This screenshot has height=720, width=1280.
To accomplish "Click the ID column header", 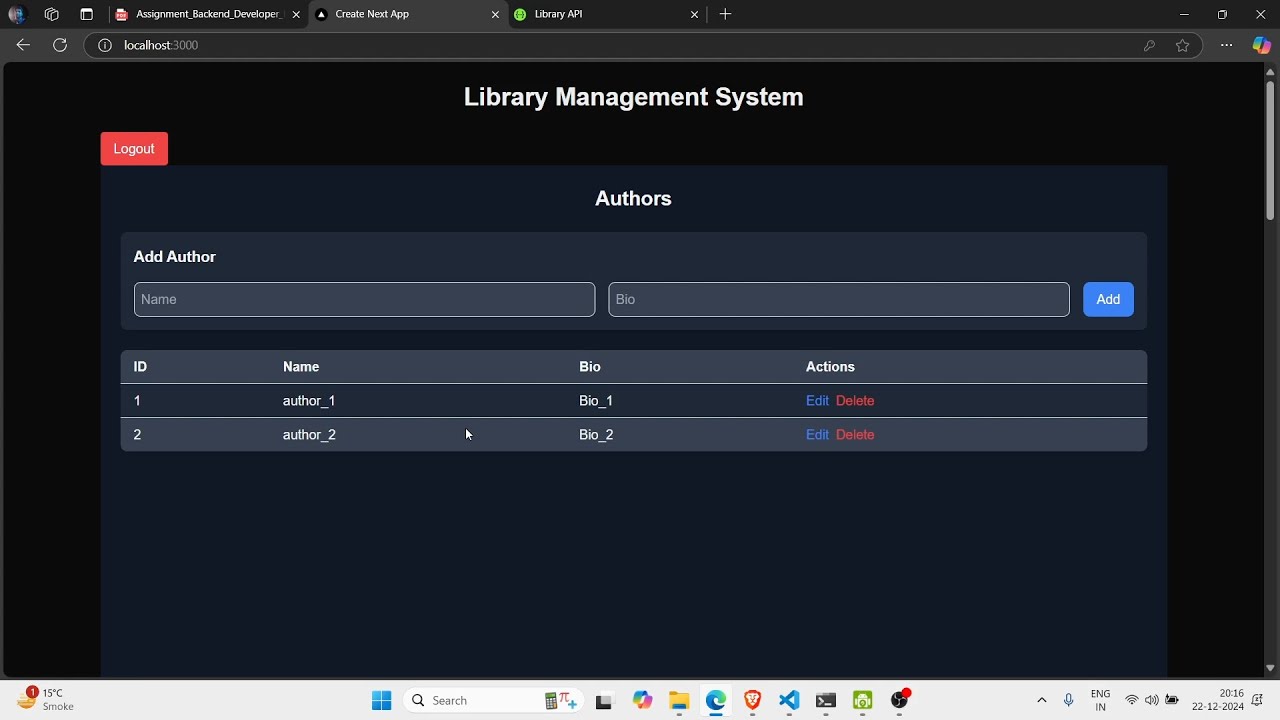I will (140, 367).
